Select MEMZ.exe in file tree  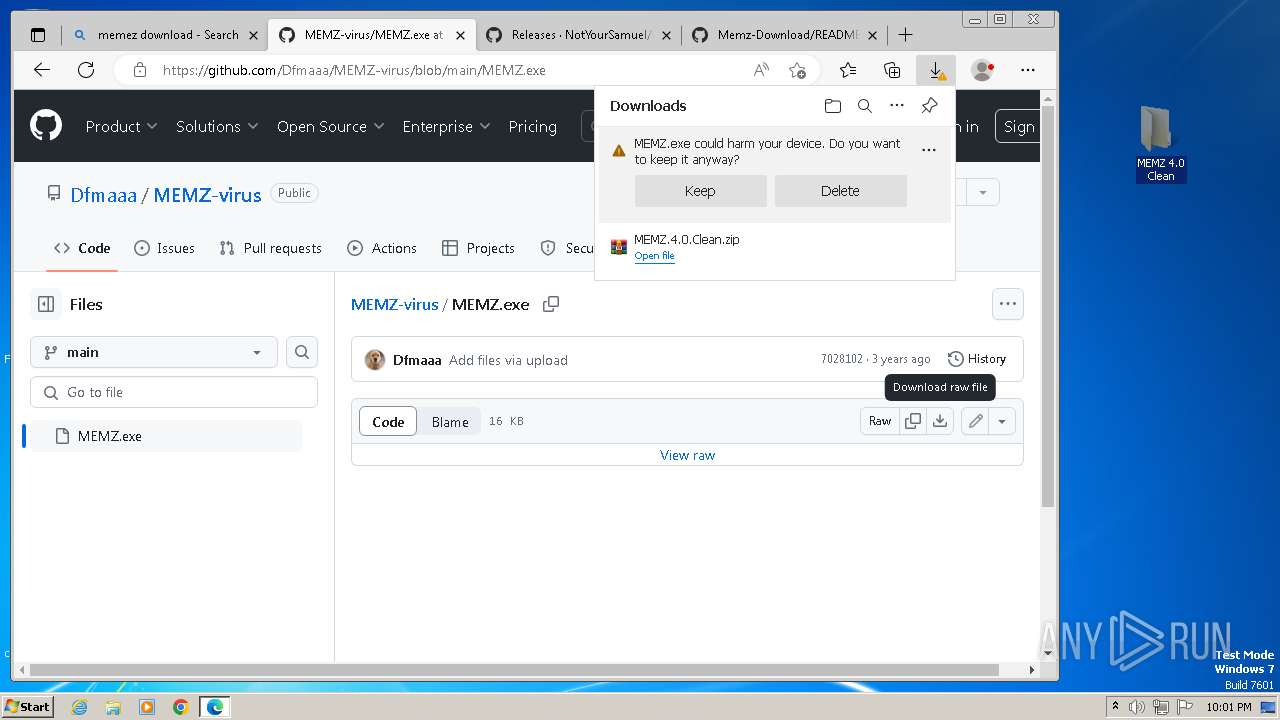(166, 436)
